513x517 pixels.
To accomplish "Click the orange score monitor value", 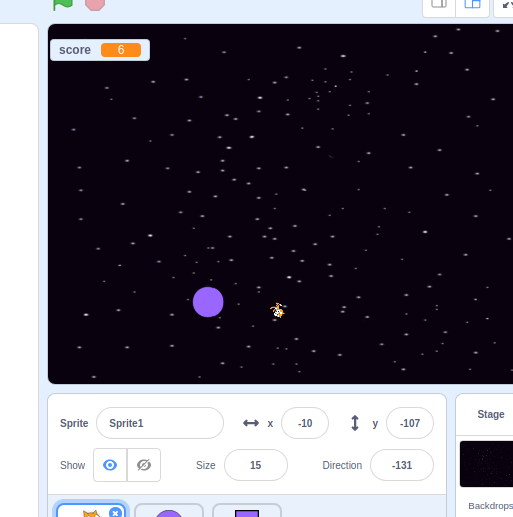I will tap(121, 50).
